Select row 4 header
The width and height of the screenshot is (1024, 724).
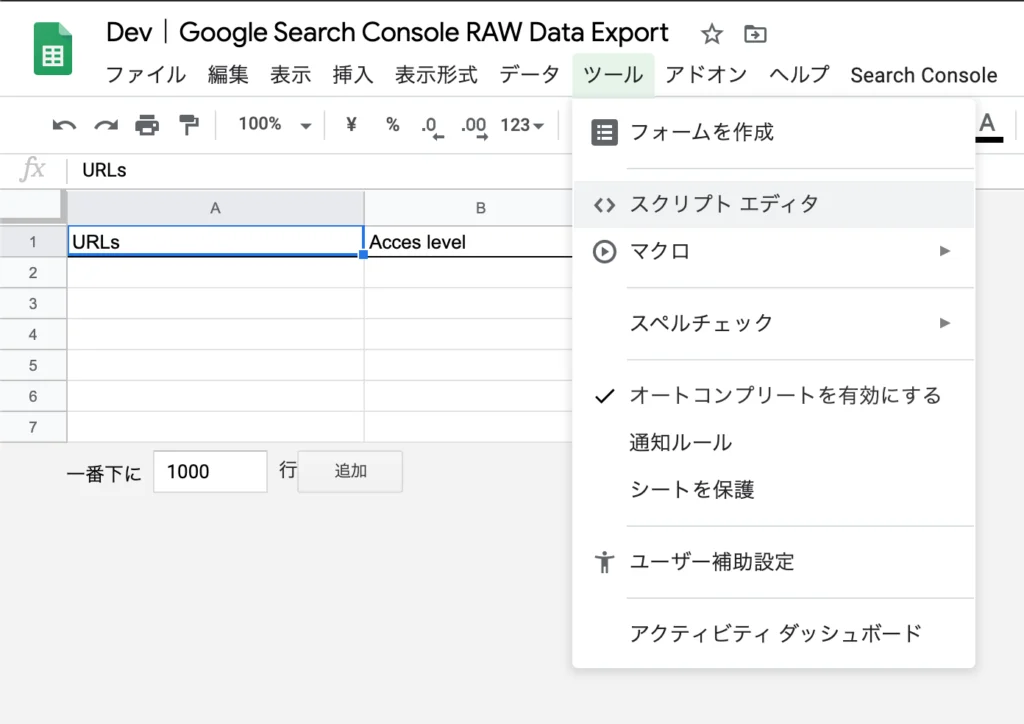click(33, 335)
